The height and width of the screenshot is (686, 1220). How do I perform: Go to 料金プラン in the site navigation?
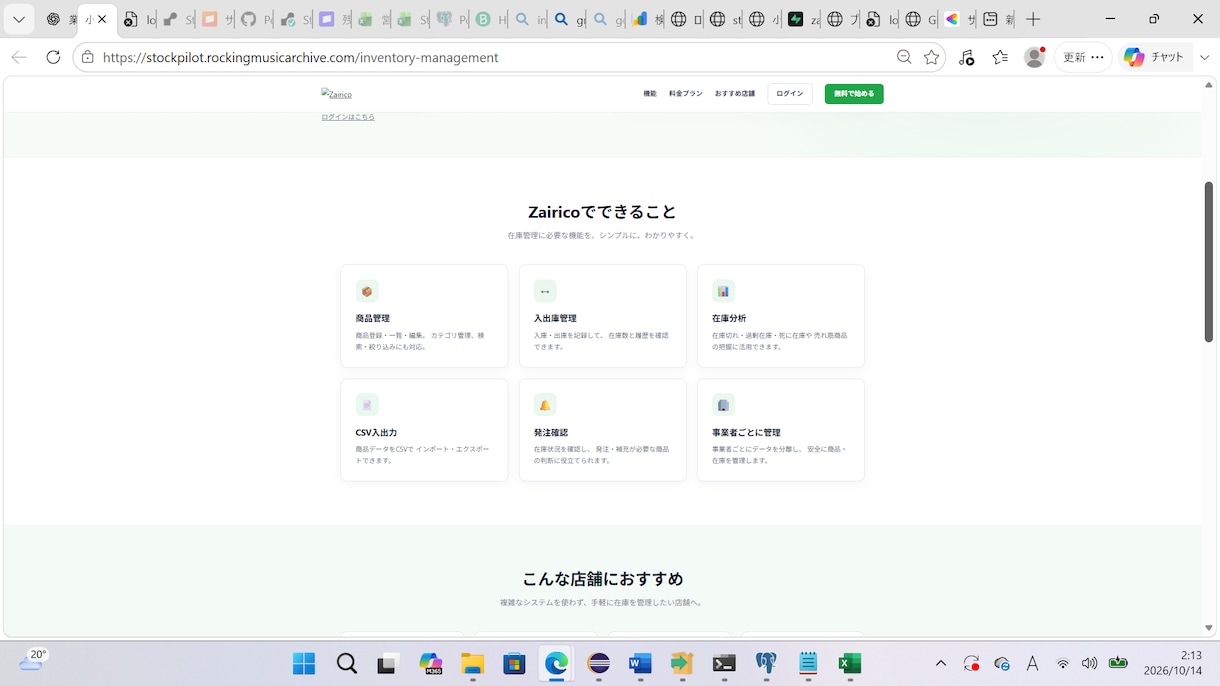pyautogui.click(x=686, y=94)
